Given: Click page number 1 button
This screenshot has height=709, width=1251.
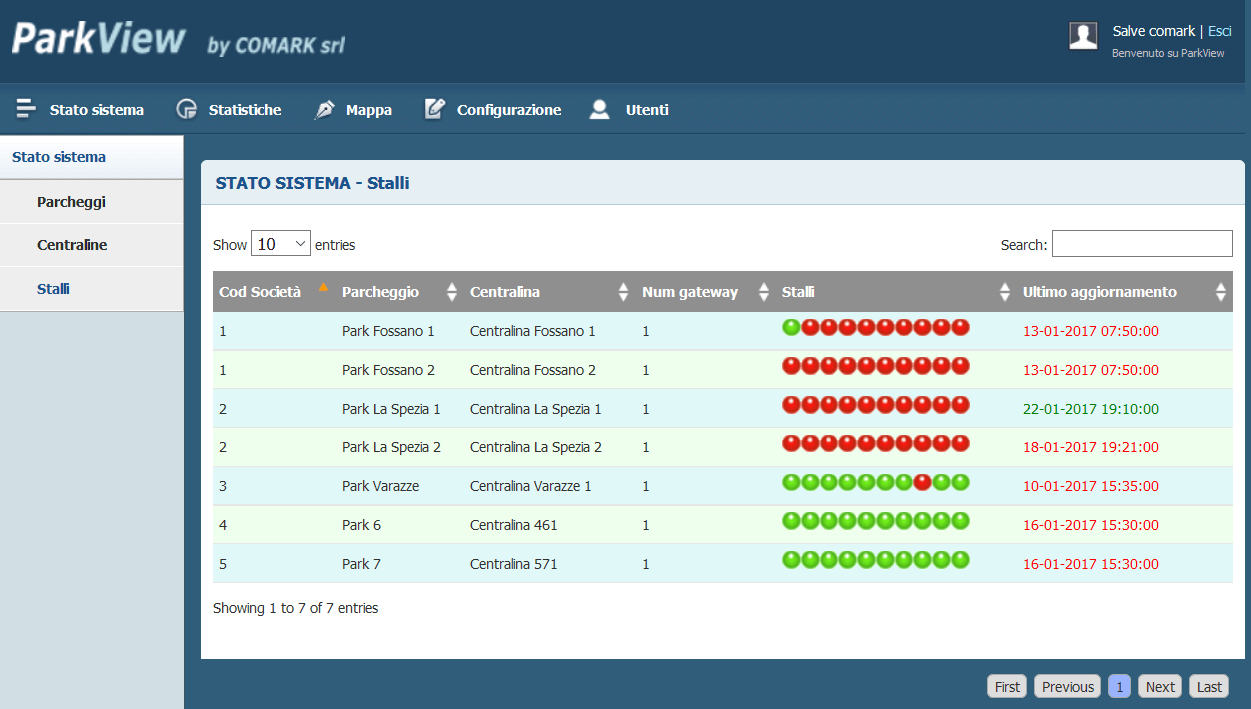Looking at the screenshot, I should click(x=1120, y=686).
